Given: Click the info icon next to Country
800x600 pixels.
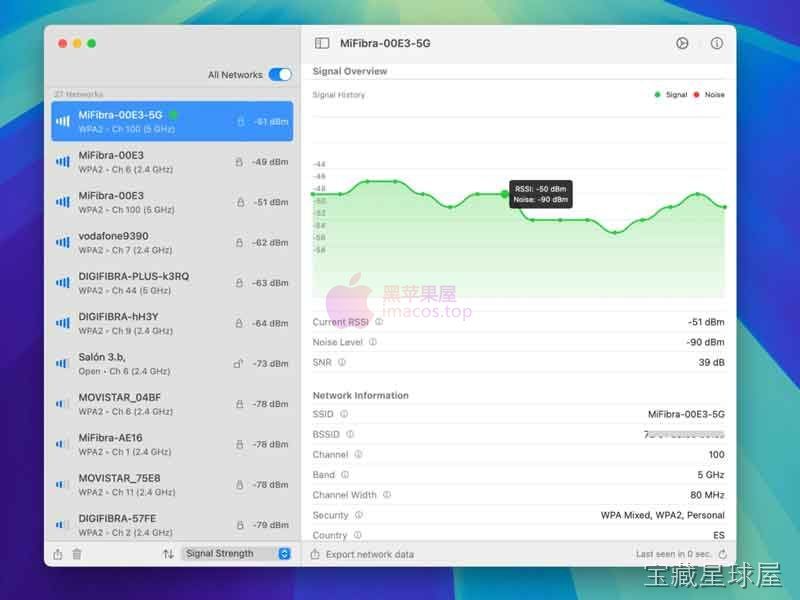Looking at the screenshot, I should point(358,535).
